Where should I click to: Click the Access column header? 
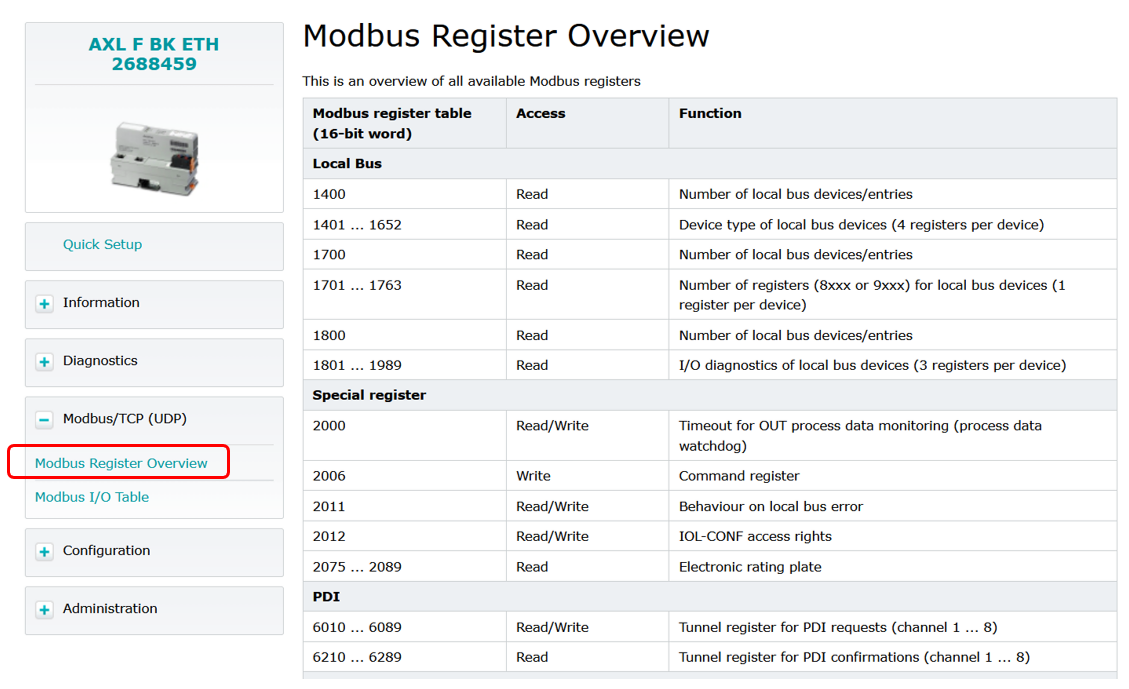click(541, 114)
